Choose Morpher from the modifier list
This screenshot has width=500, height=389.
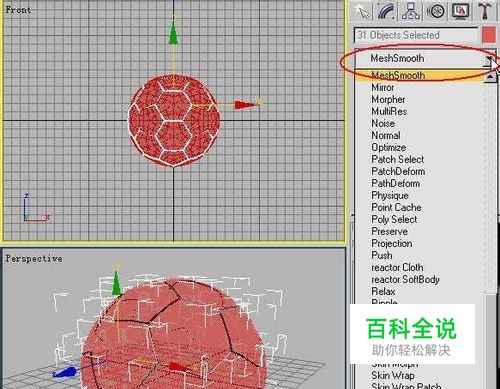click(388, 99)
